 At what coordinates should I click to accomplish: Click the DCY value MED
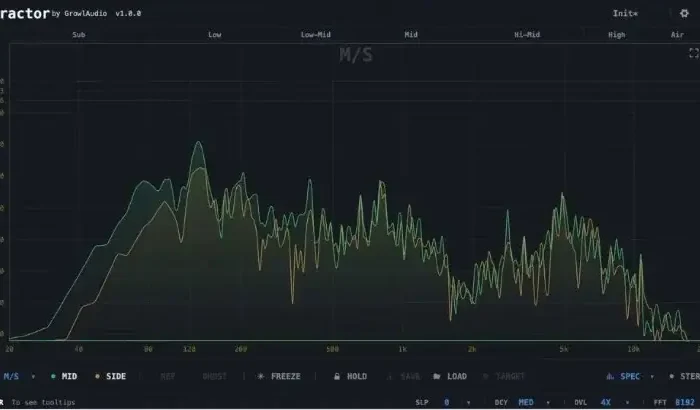tap(526, 402)
